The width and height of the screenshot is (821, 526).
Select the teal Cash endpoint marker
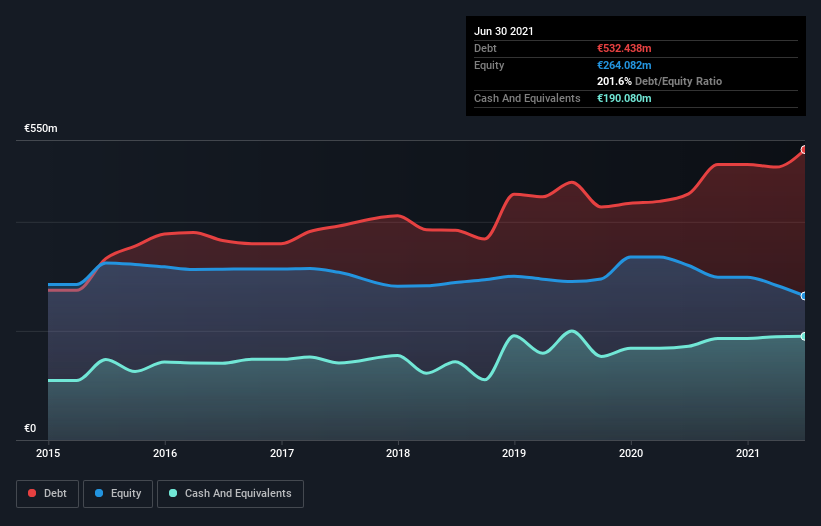click(x=804, y=336)
